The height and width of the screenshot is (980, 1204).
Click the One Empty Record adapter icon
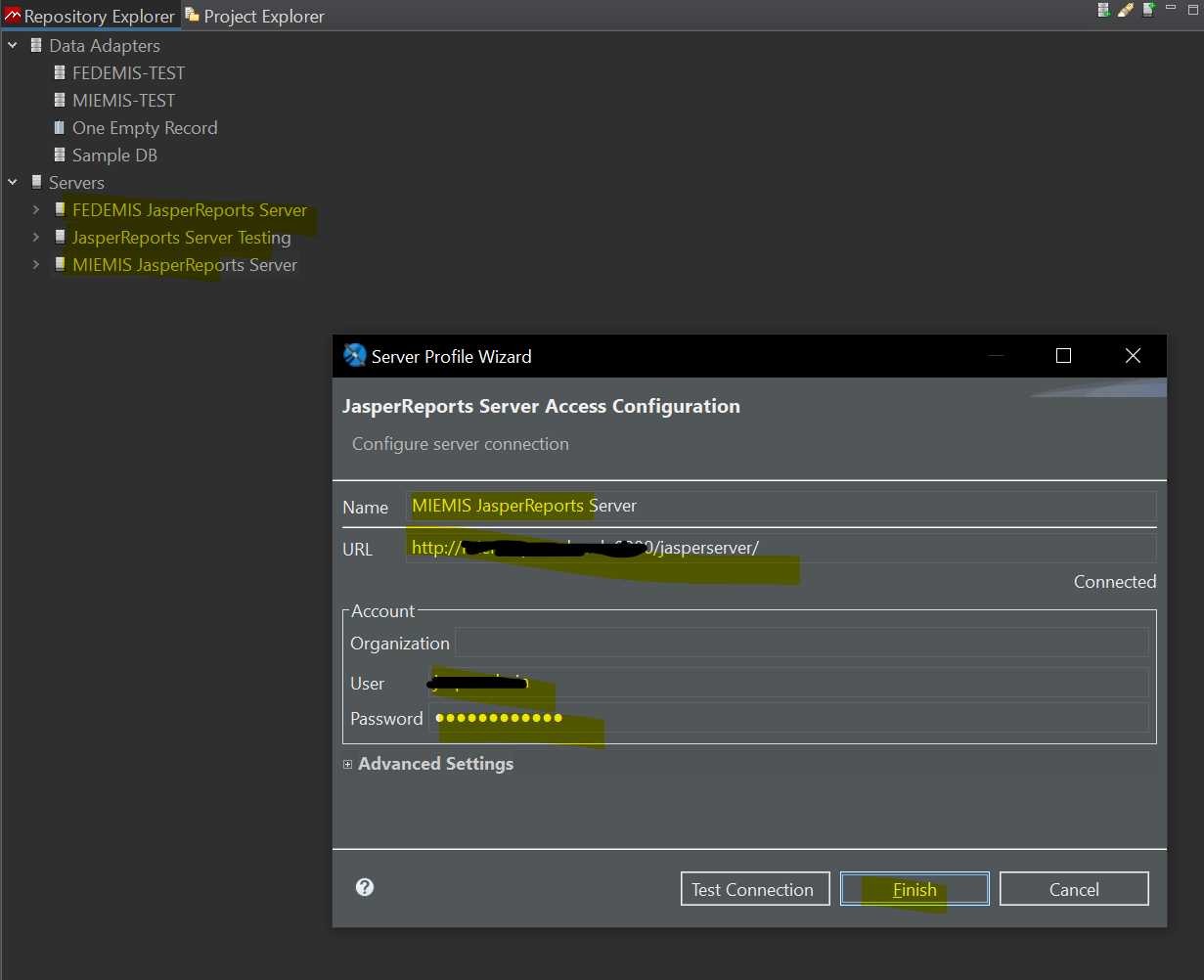pos(60,128)
